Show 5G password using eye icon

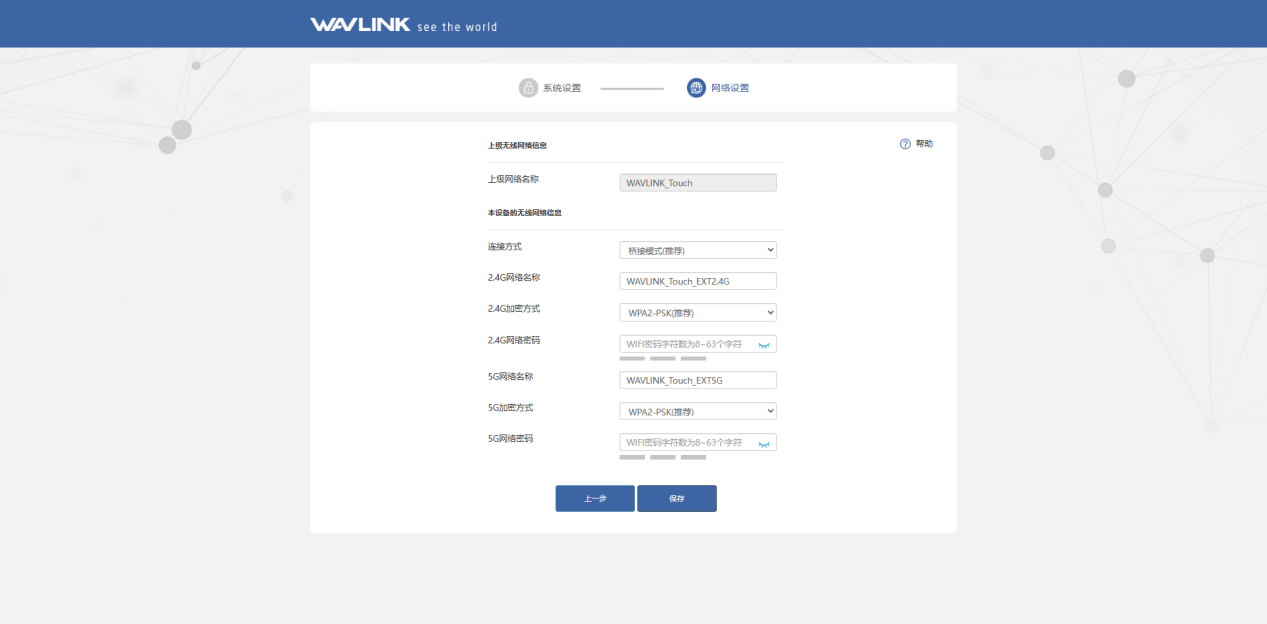[x=764, y=443]
